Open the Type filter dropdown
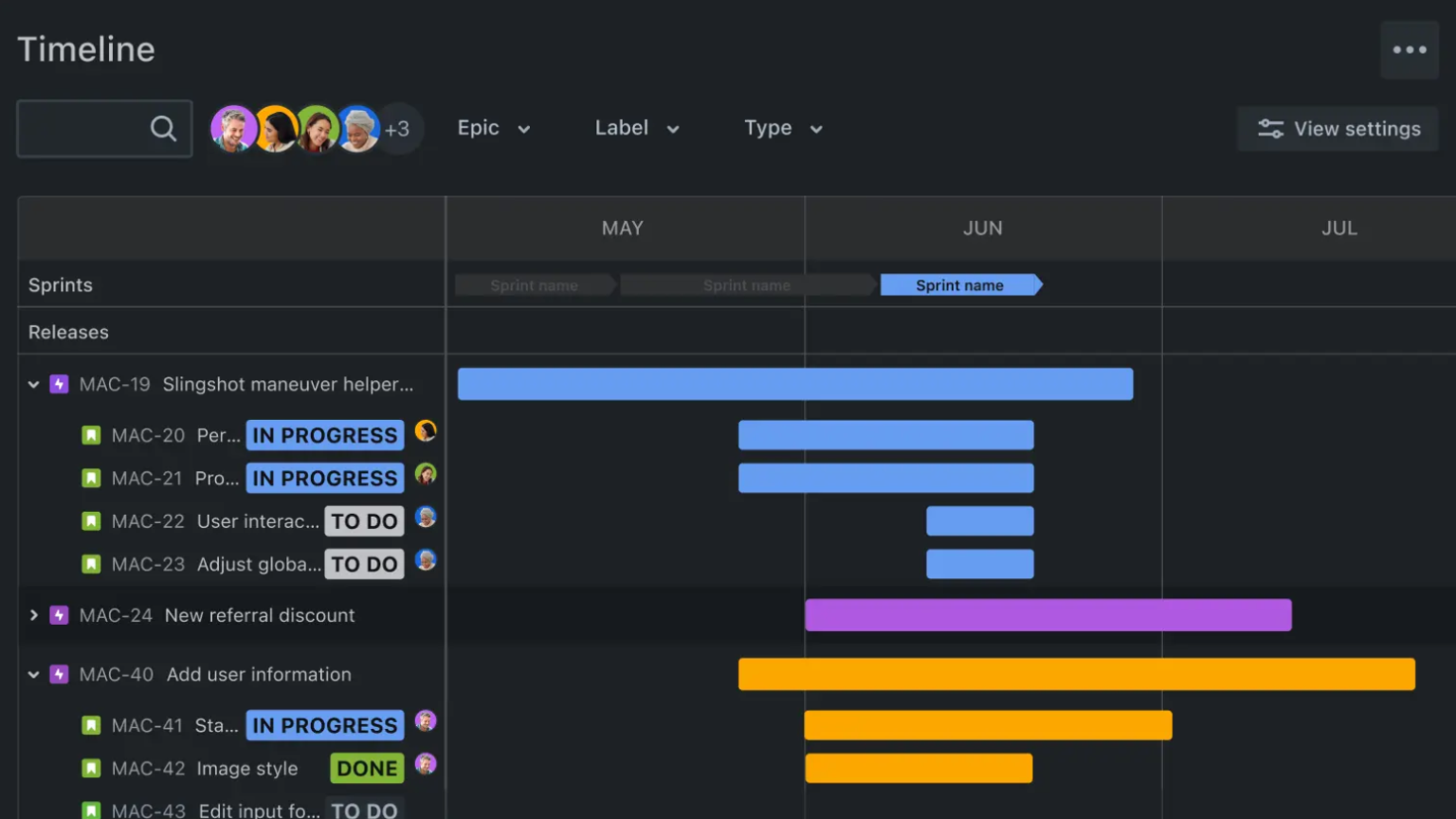The image size is (1456, 819). 782,128
